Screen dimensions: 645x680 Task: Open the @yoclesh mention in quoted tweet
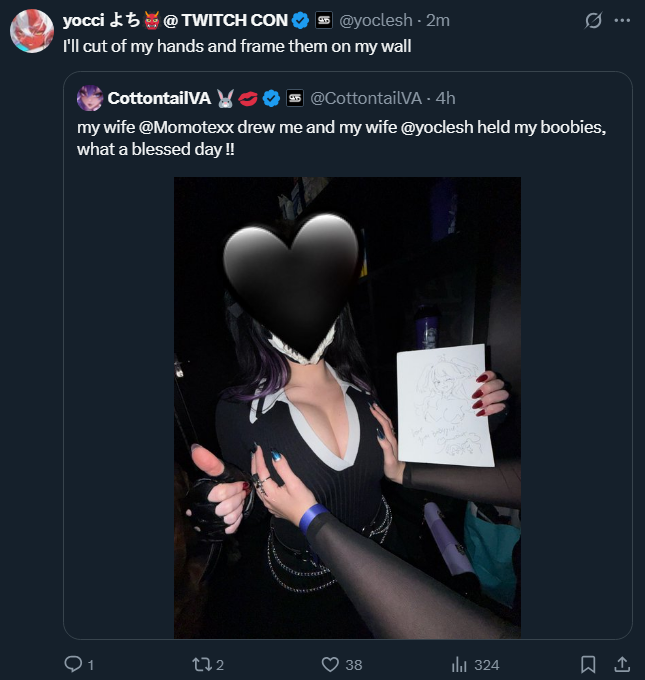437,127
